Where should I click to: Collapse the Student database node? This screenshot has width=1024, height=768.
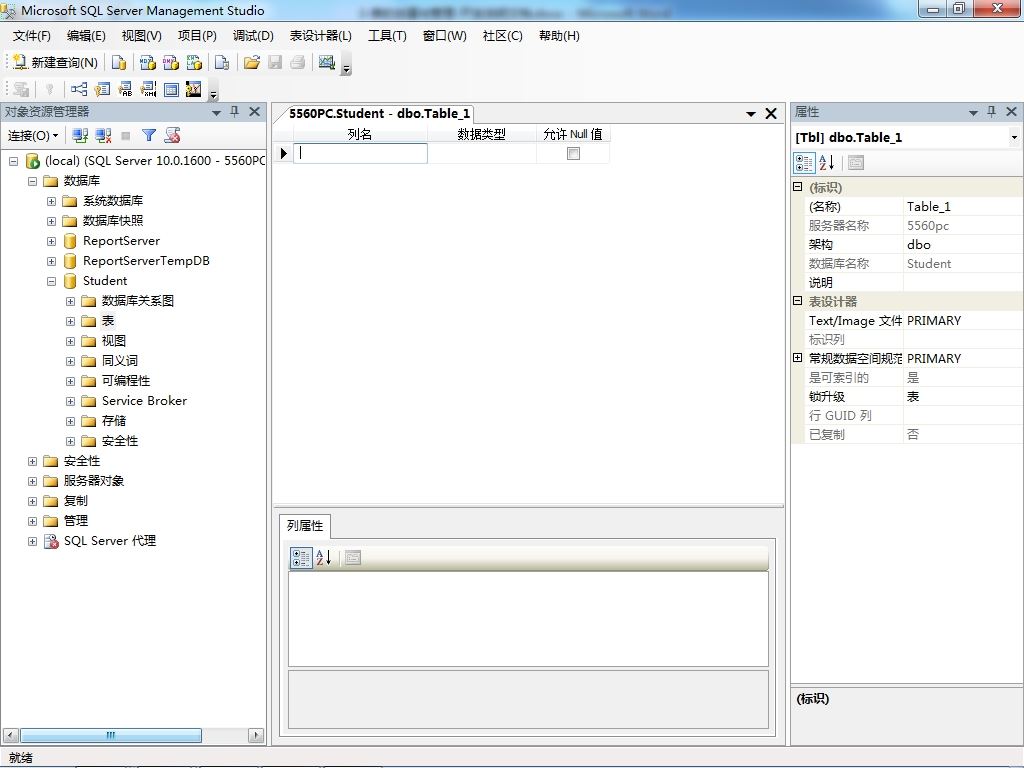pos(51,281)
